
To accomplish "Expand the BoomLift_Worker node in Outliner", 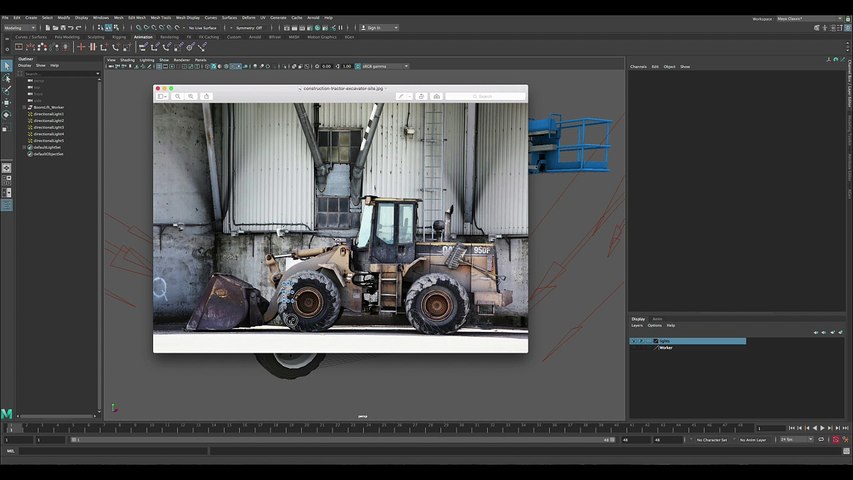I will (26, 107).
